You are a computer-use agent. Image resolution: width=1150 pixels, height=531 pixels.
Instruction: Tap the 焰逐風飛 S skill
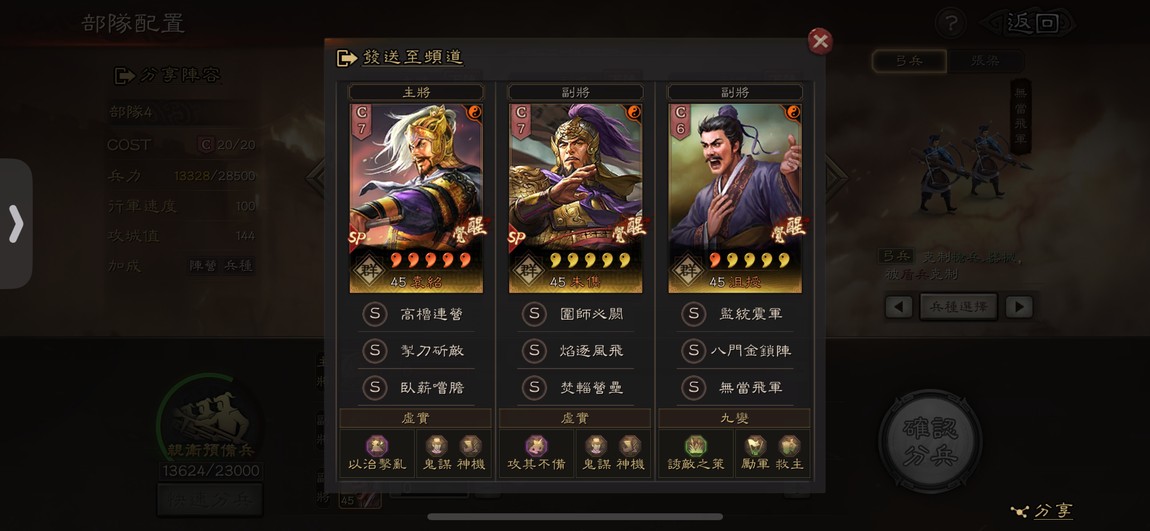tap(576, 351)
